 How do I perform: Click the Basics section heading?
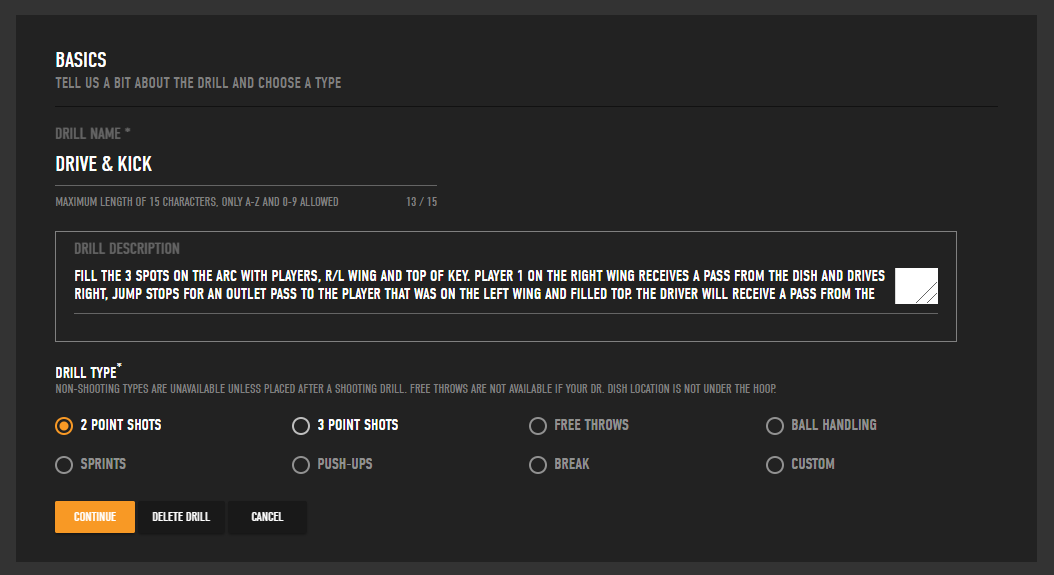[81, 60]
